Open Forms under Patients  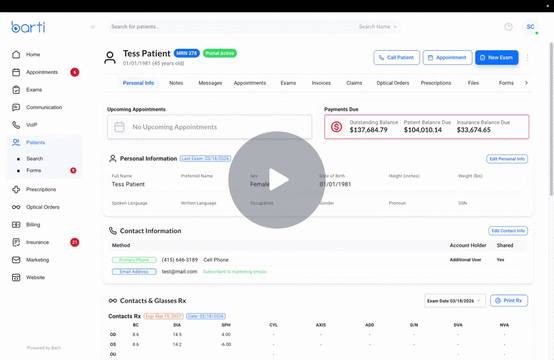pyautogui.click(x=34, y=170)
